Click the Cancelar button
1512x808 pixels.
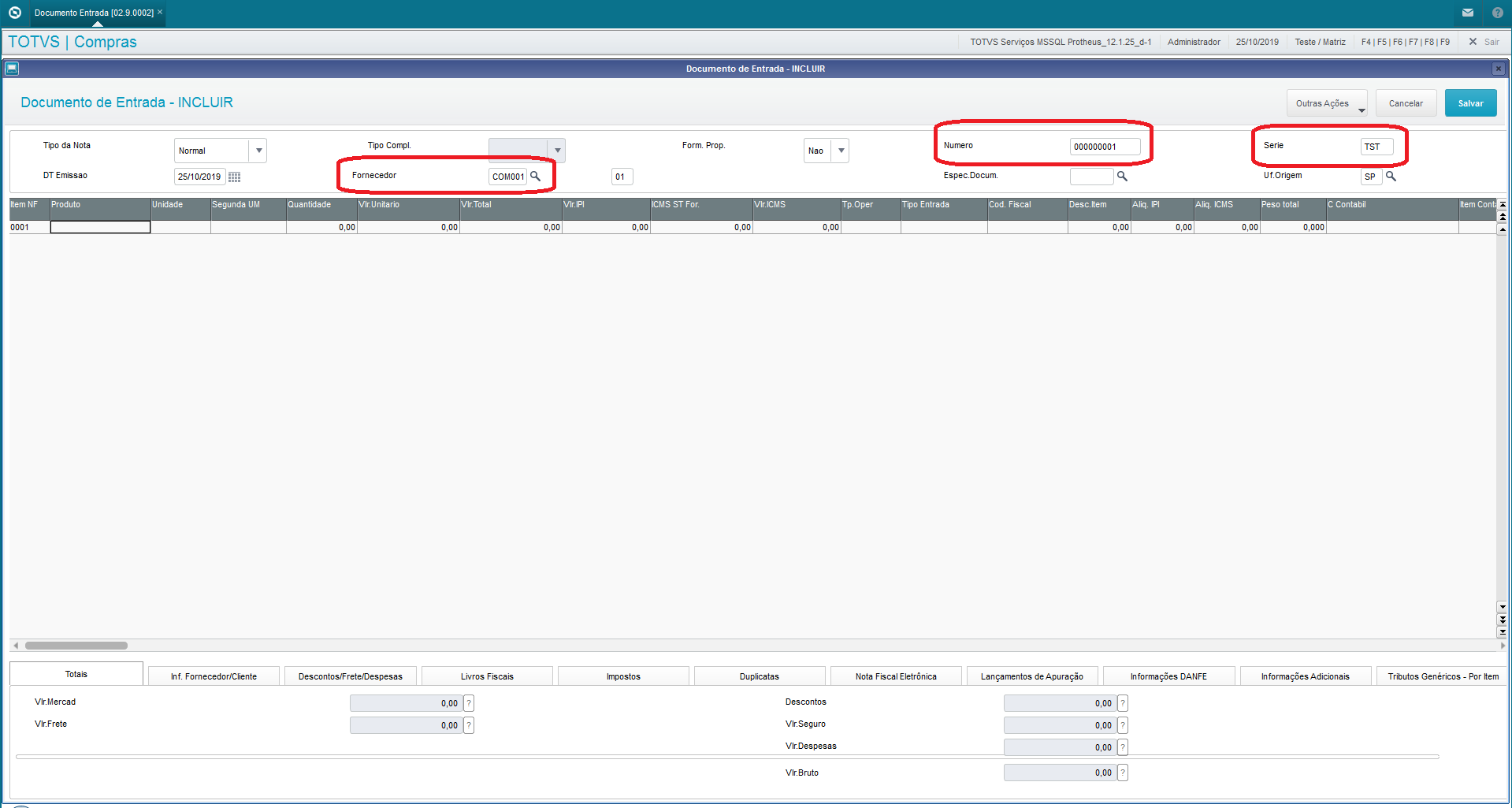pyautogui.click(x=1406, y=103)
